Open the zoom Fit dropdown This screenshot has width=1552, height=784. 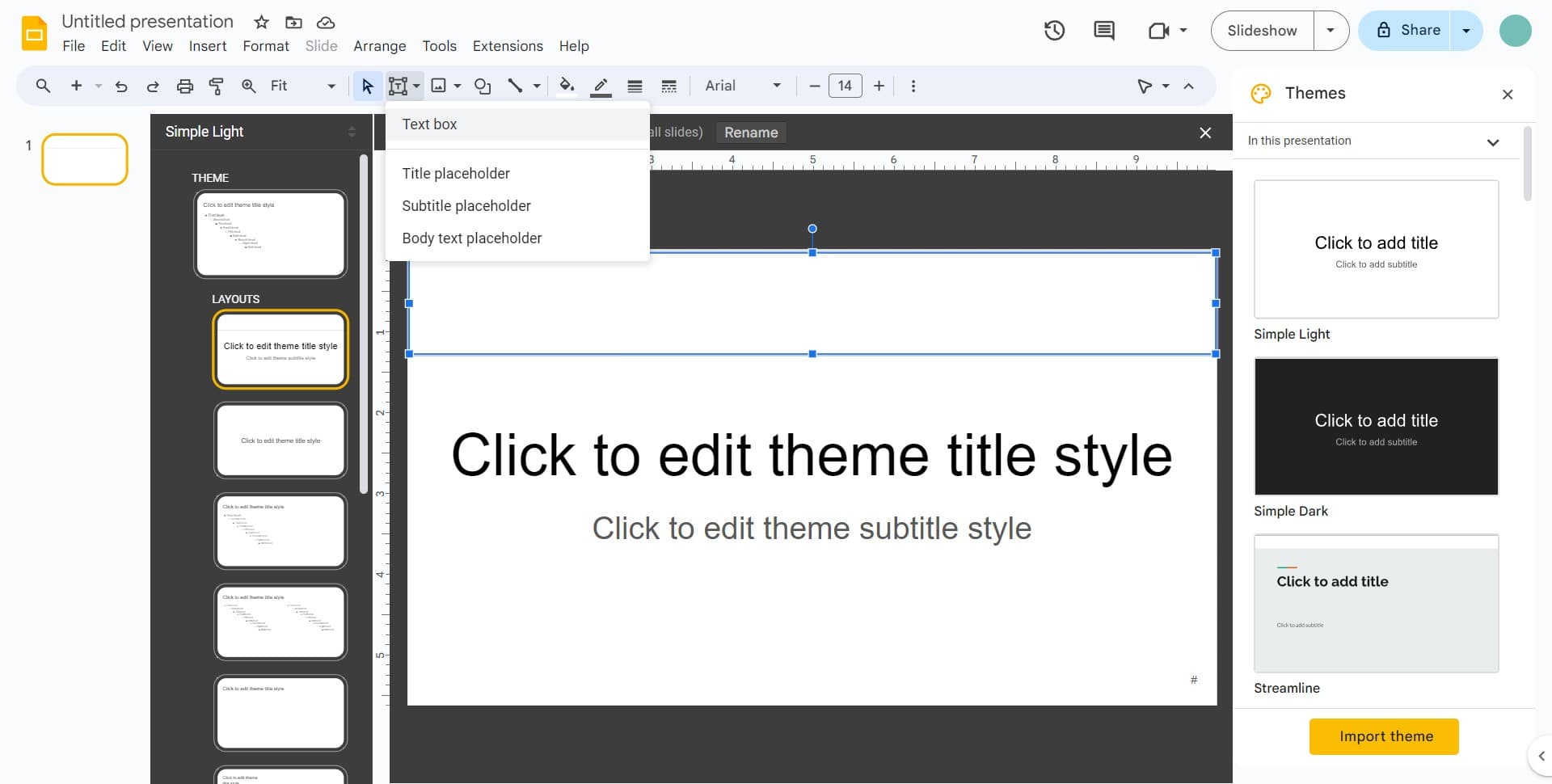tap(330, 86)
